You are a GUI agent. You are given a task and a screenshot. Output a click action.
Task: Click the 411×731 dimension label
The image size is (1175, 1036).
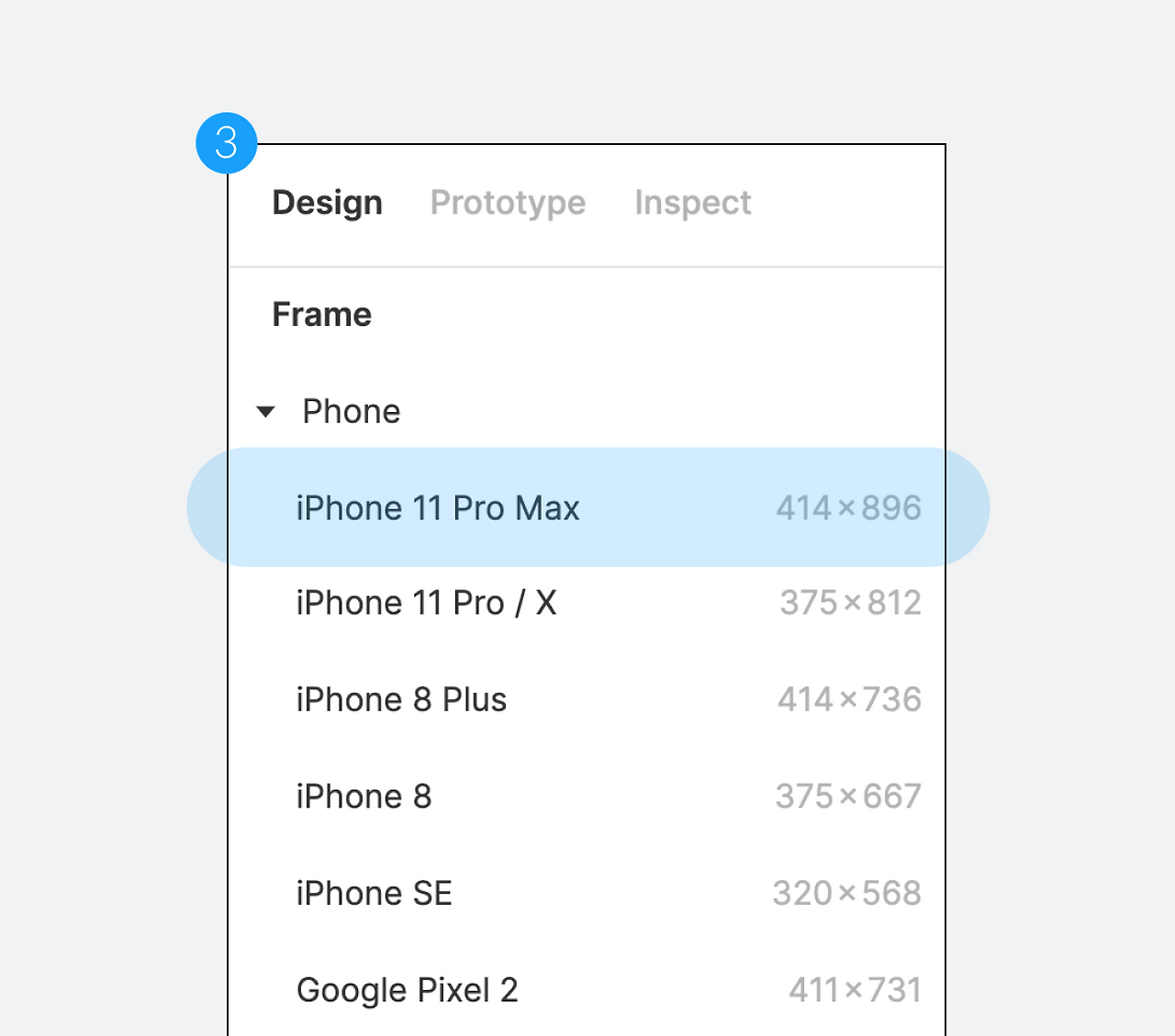[855, 989]
